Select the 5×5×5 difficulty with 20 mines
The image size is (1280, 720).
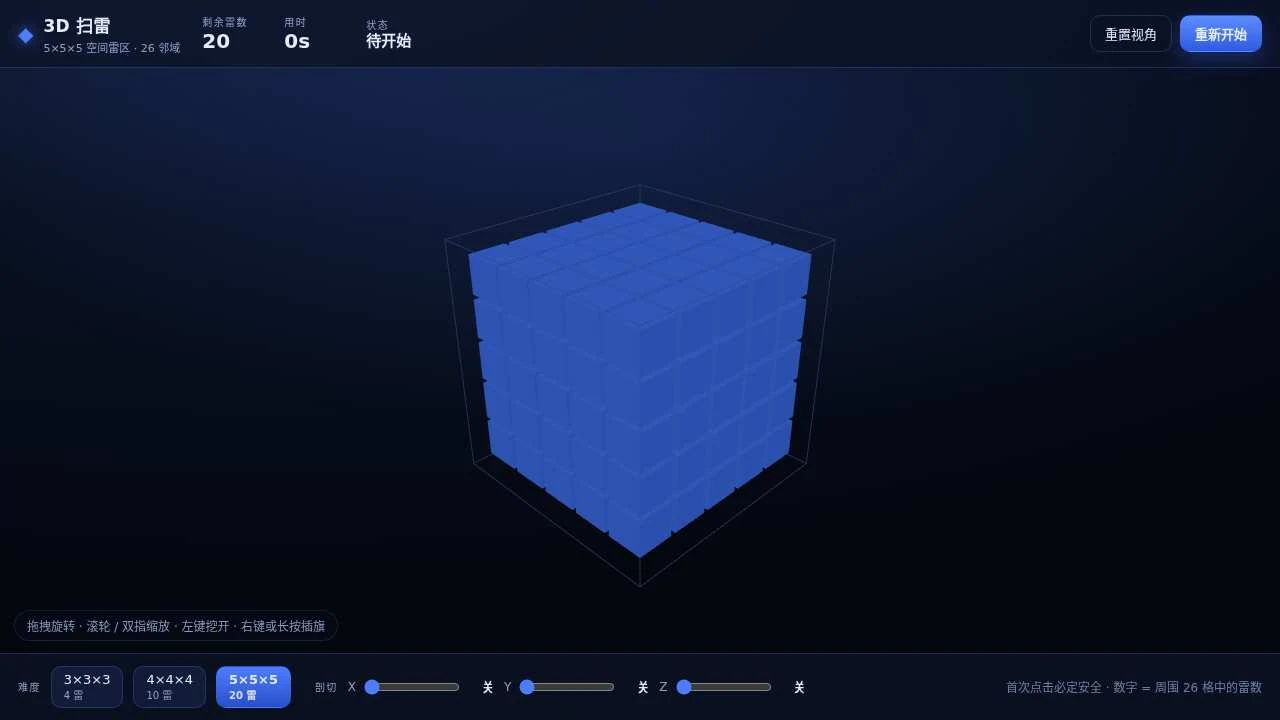point(253,687)
